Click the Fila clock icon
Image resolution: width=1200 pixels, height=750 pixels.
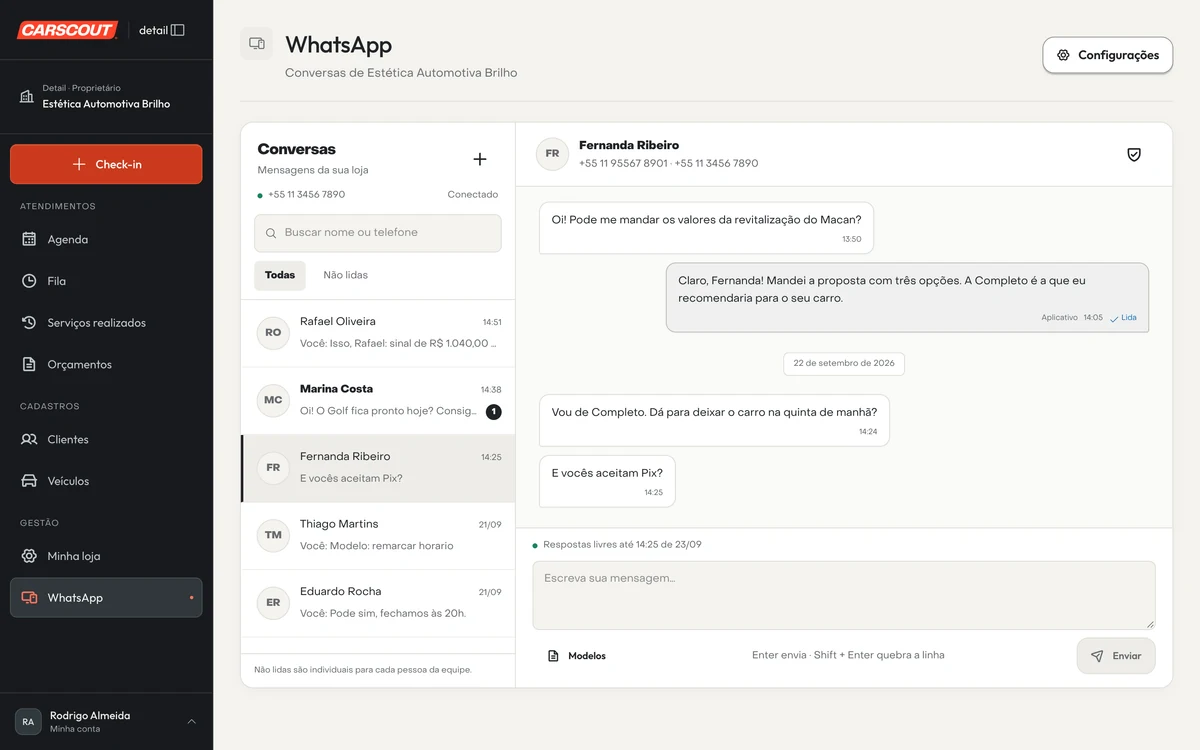click(29, 281)
